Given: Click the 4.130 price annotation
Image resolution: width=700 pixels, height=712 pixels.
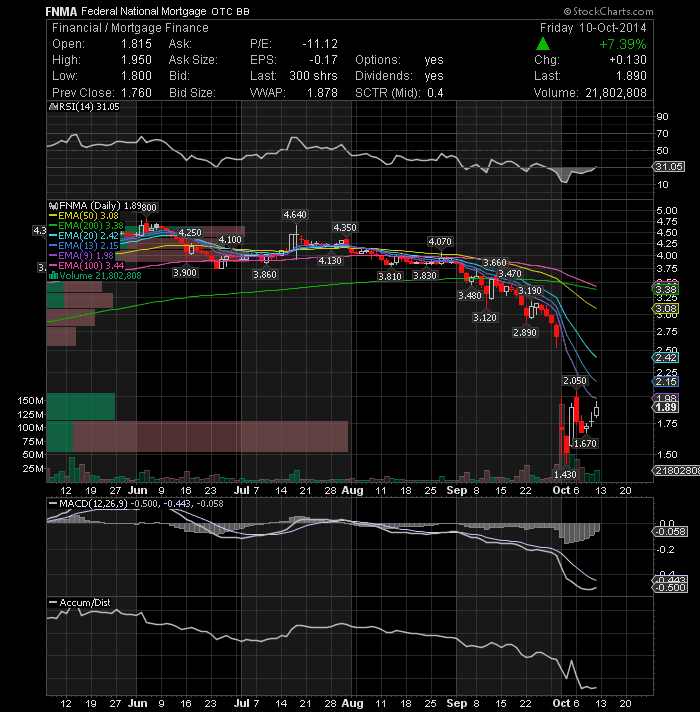Looking at the screenshot, I should tap(330, 261).
